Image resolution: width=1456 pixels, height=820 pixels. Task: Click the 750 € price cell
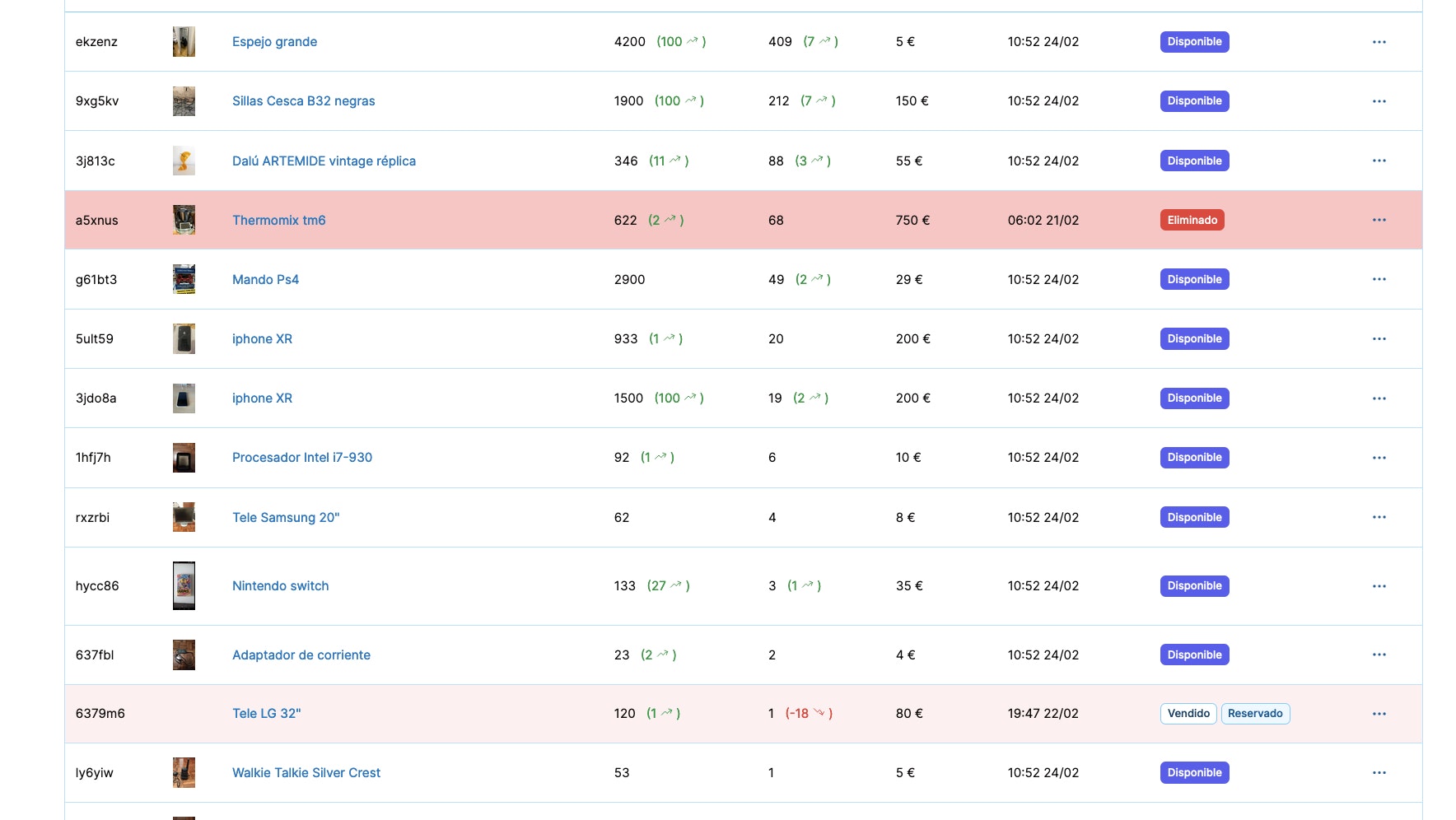[x=912, y=220]
